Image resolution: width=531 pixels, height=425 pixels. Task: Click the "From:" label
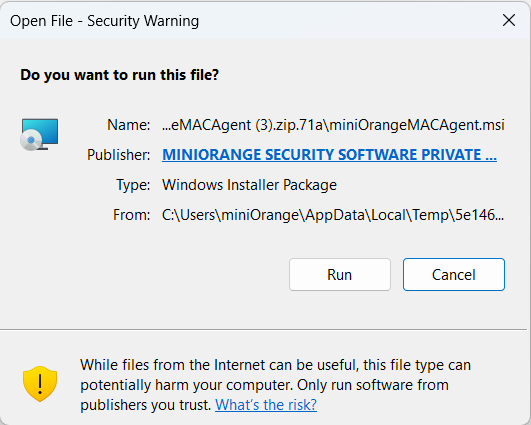(131, 215)
